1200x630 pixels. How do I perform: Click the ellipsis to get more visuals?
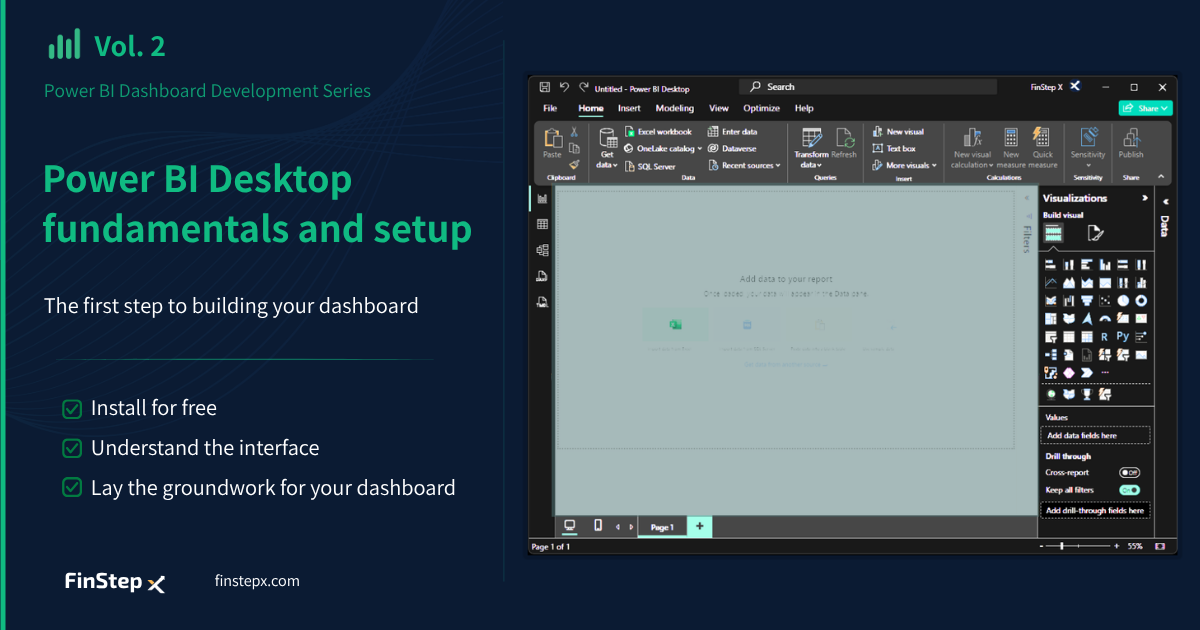pyautogui.click(x=1104, y=372)
